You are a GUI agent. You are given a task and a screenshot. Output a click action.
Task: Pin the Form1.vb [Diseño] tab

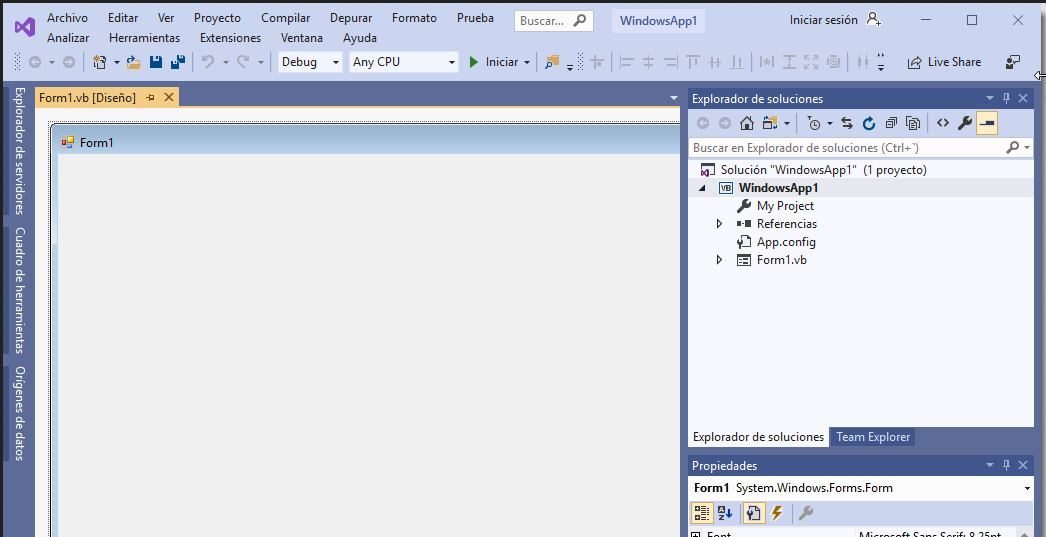coord(150,98)
